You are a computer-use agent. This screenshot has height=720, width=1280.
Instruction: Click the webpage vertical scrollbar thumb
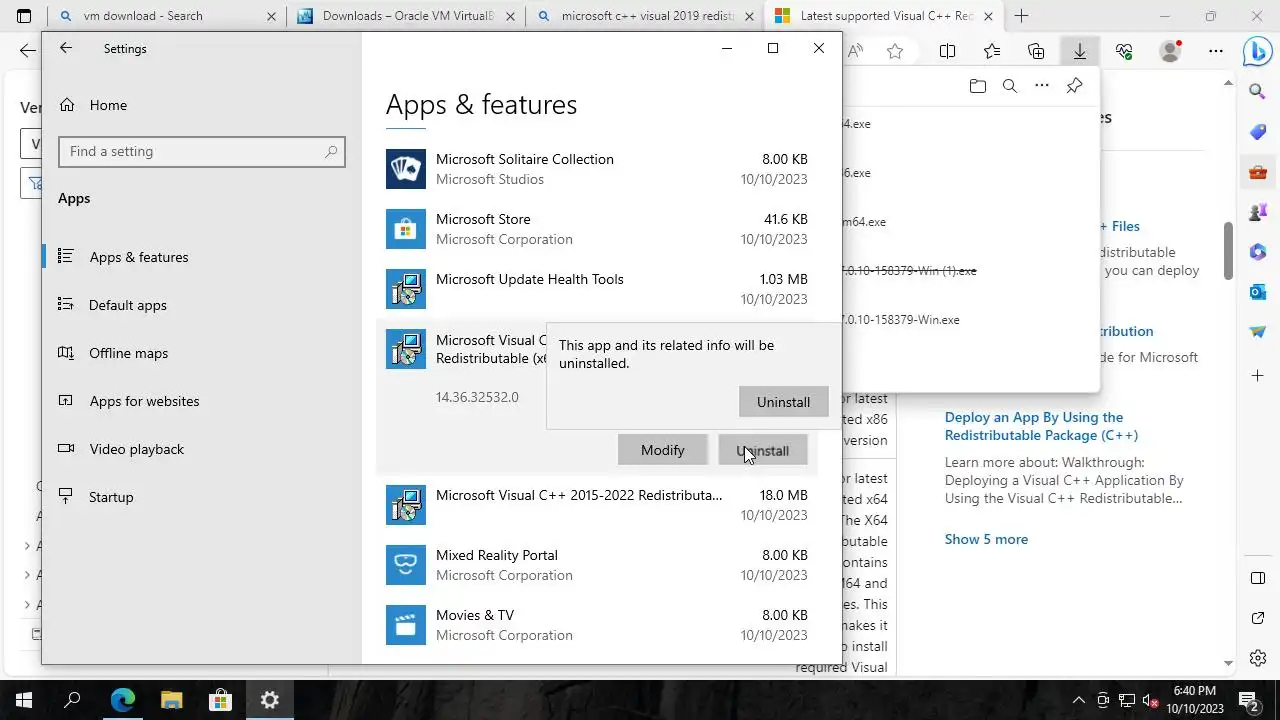(x=1228, y=251)
